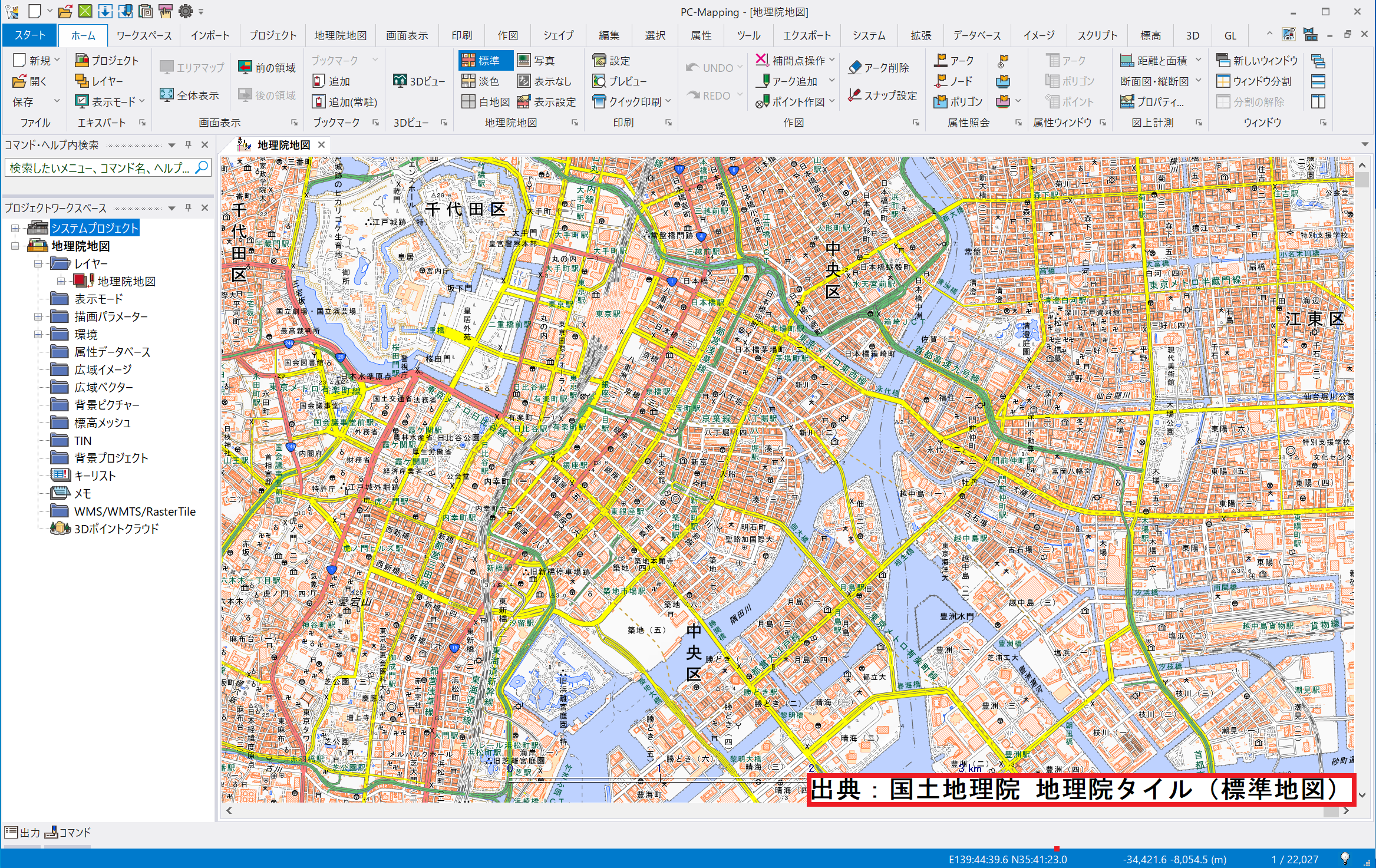
Task: Split the view with ウィンドウ分割
Action: point(1254,81)
